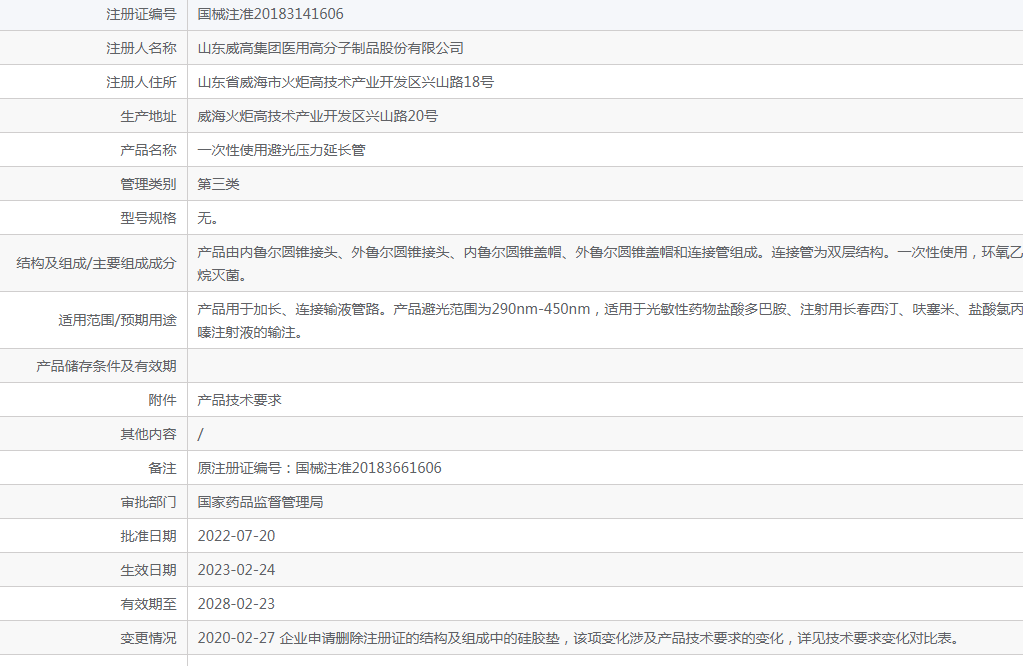Viewport: 1023px width, 666px height.
Task: Click the 变更情况 label
Action: (148, 637)
